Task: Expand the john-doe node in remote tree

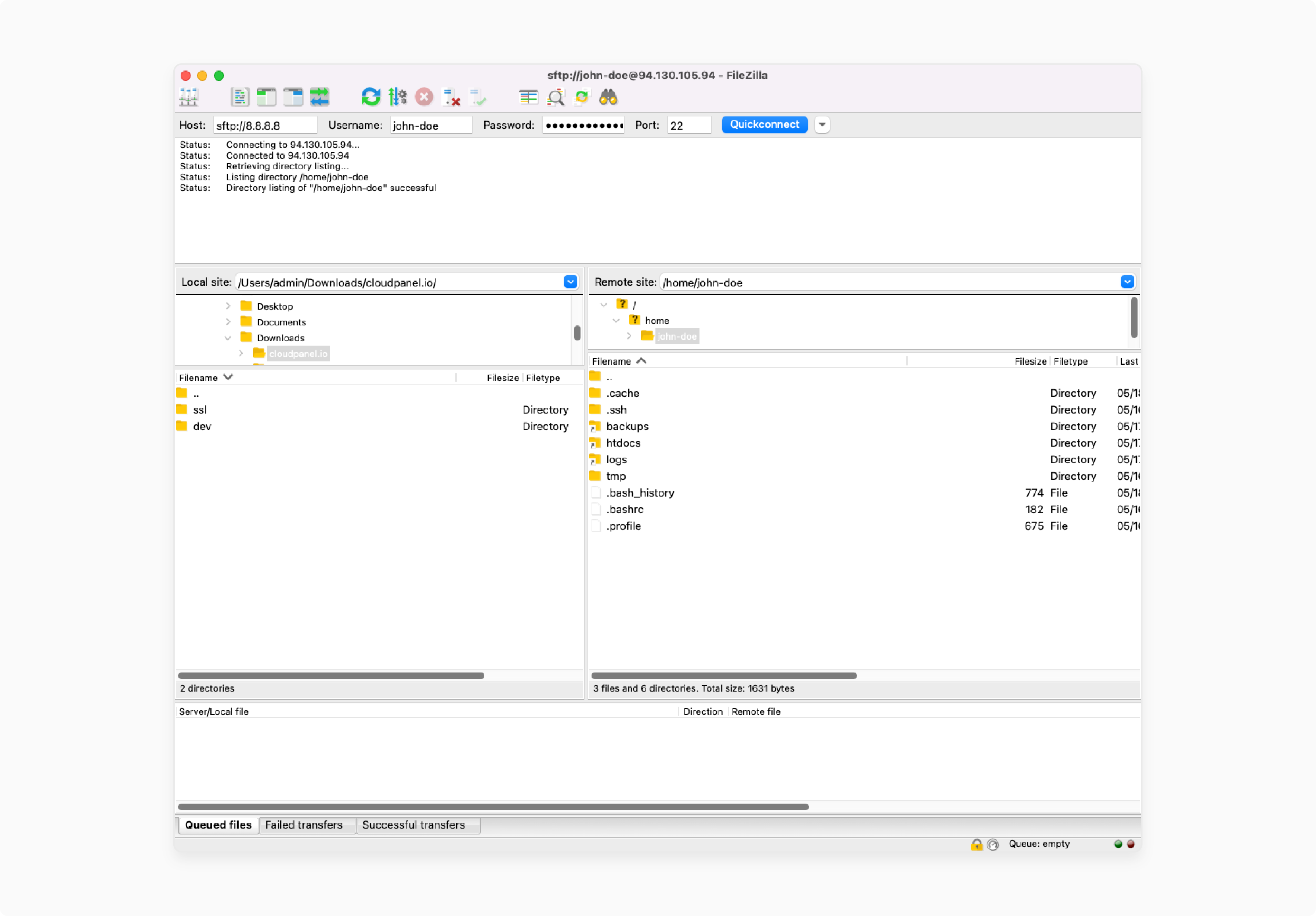Action: pyautogui.click(x=629, y=336)
